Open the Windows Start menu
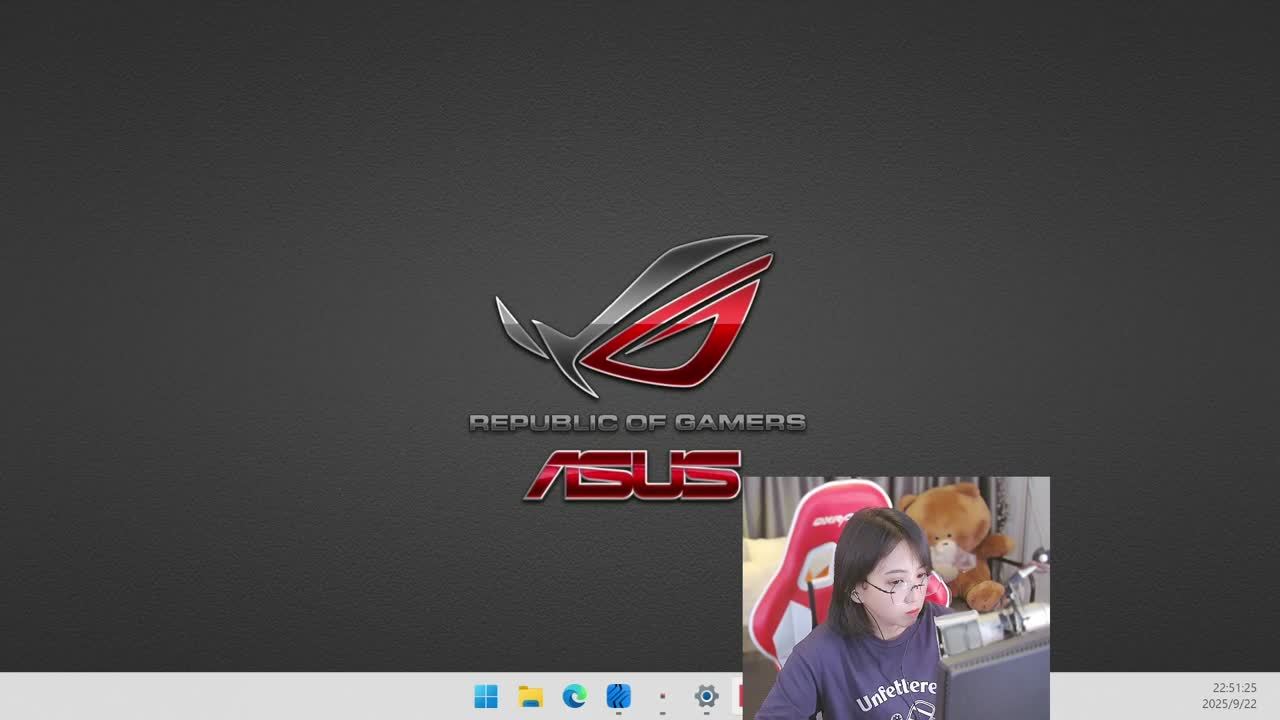1280x720 pixels. pyautogui.click(x=486, y=697)
